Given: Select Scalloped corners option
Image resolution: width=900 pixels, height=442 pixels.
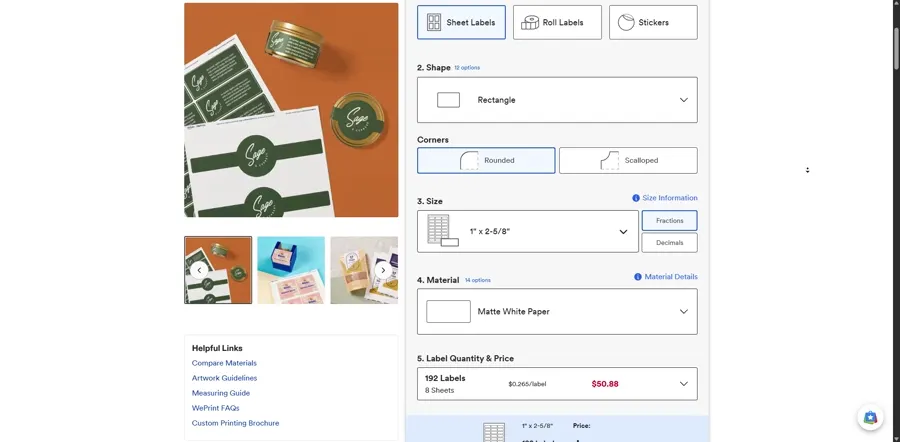Looking at the screenshot, I should [x=628, y=160].
